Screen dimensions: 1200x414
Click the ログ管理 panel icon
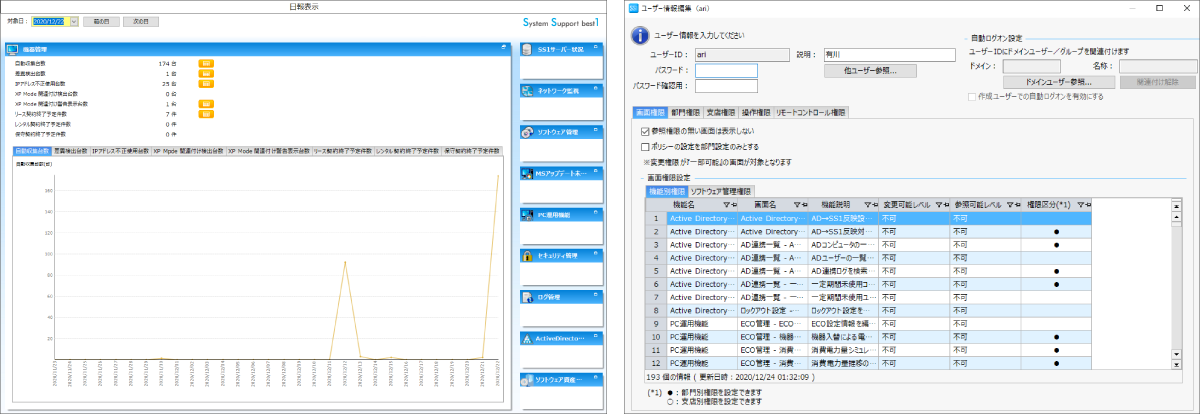528,297
